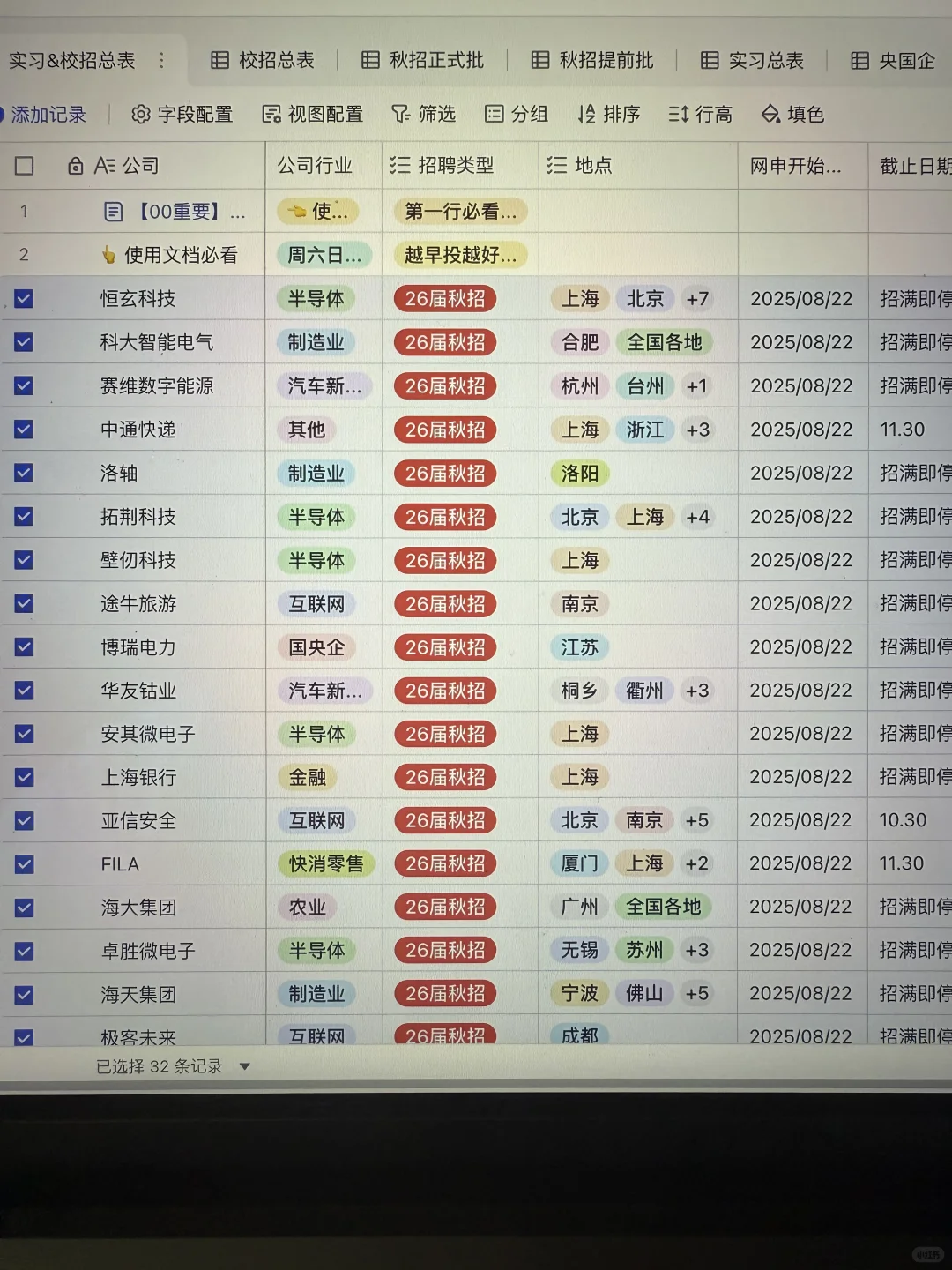Select the 上海银行 company cell
Image resolution: width=952 pixels, height=1270 pixels.
coord(138,777)
